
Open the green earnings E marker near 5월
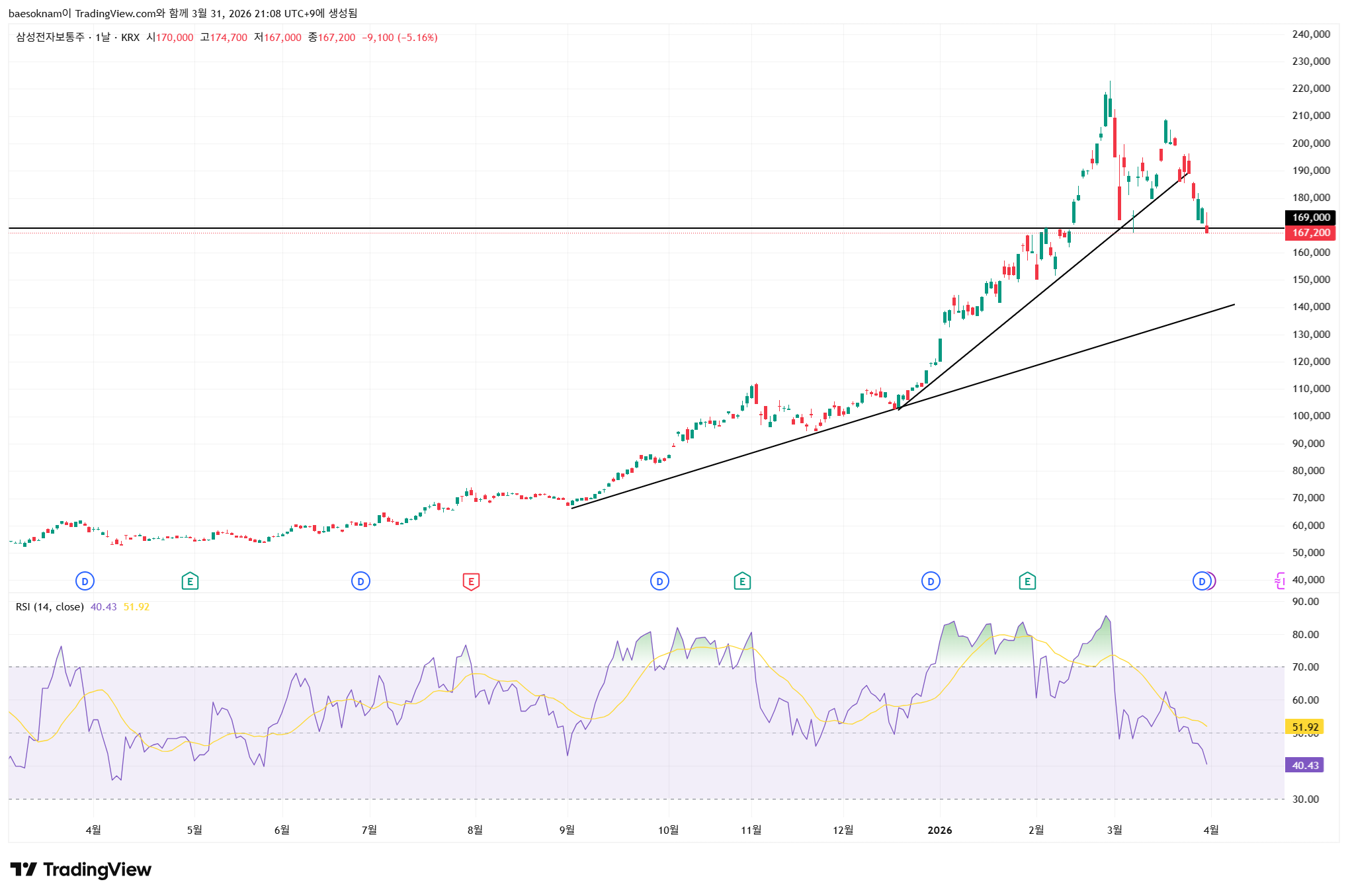(190, 581)
